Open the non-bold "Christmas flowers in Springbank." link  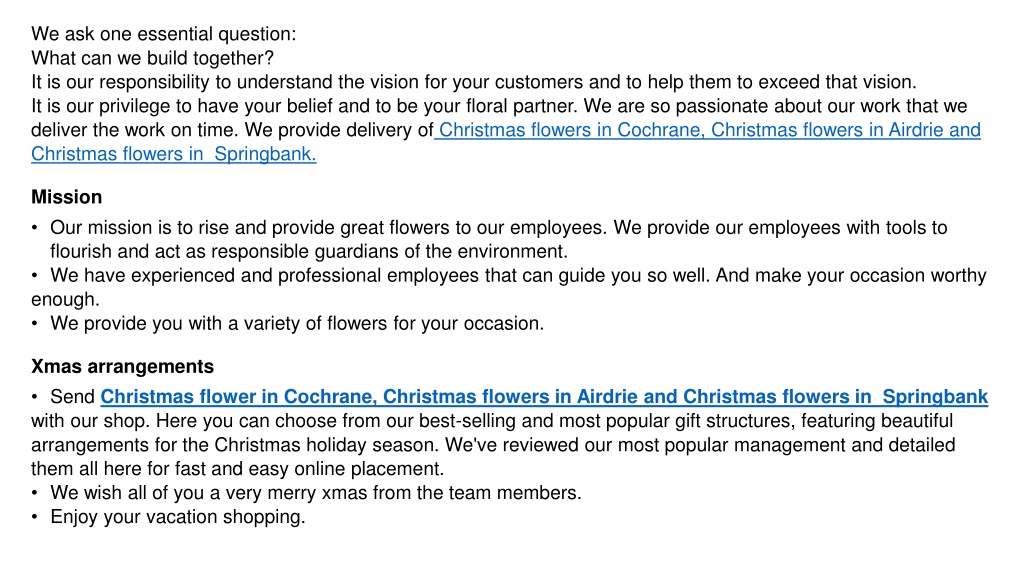pyautogui.click(x=174, y=154)
